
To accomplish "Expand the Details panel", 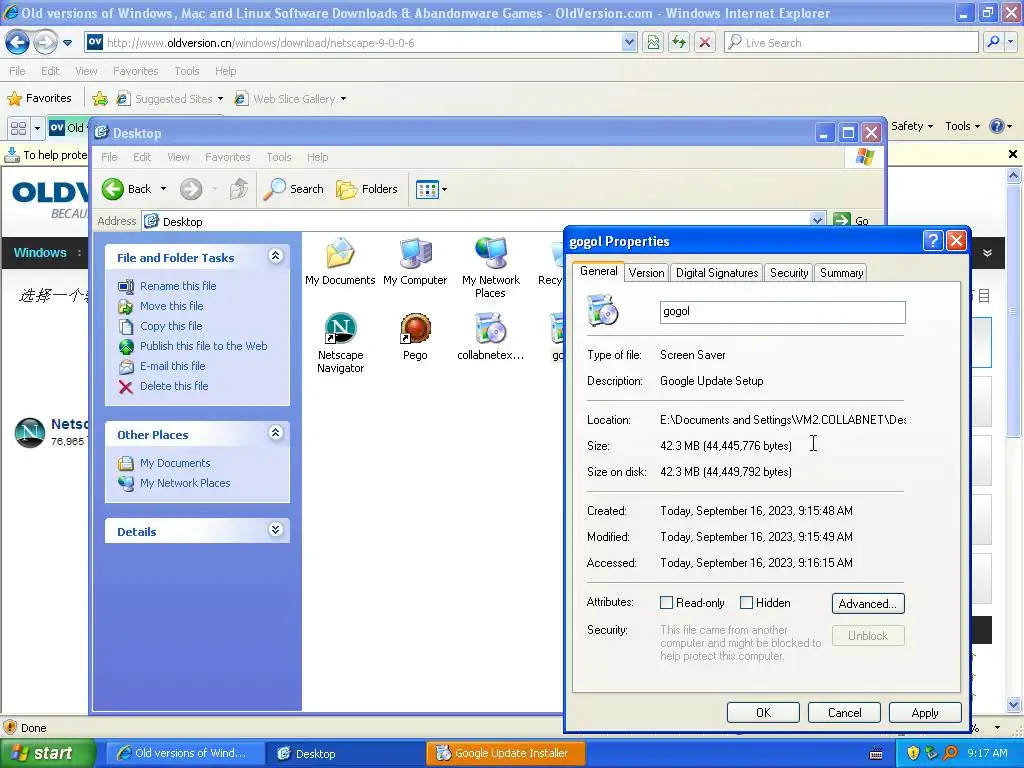I will pos(276,530).
